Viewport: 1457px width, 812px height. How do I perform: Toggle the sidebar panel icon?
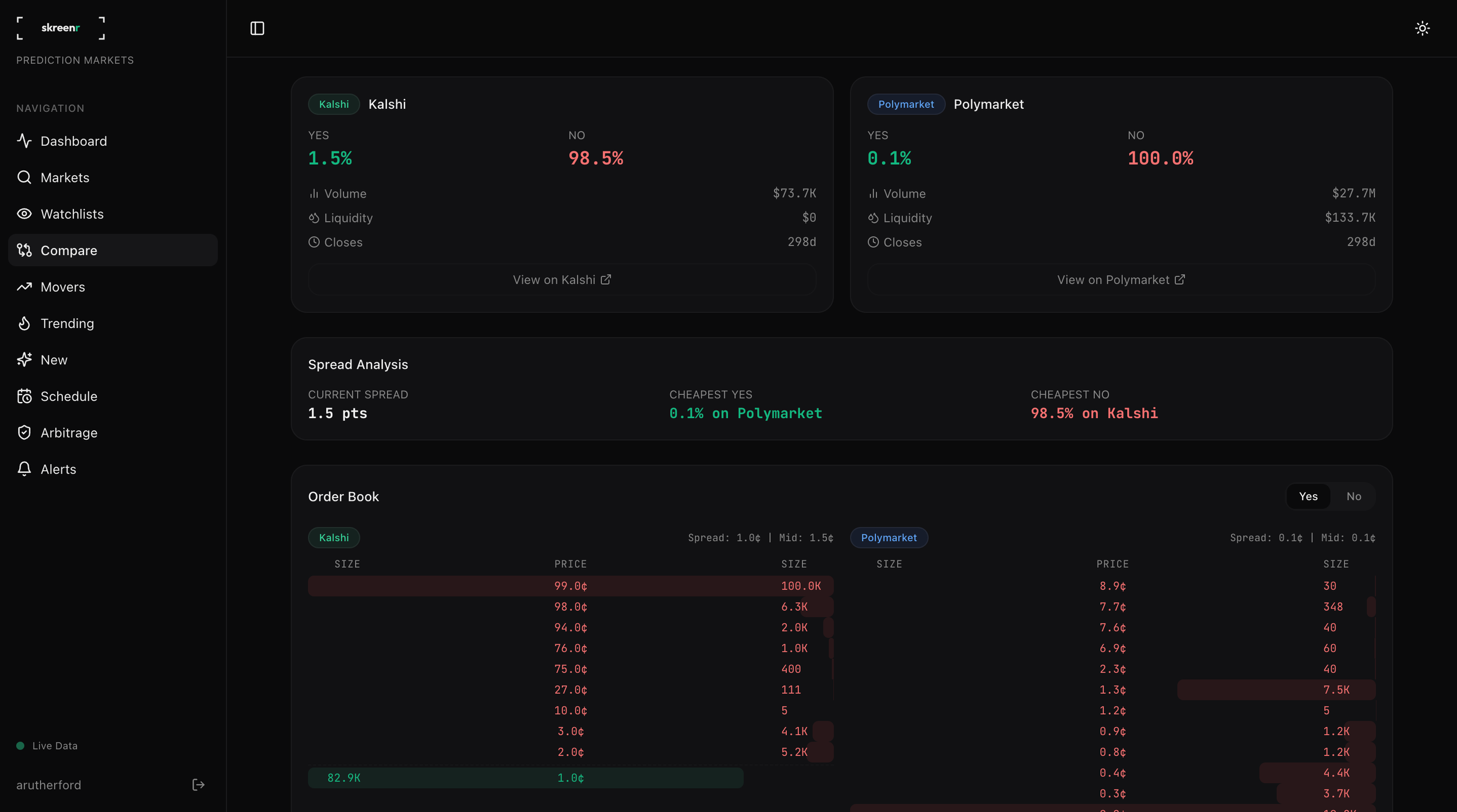point(257,28)
